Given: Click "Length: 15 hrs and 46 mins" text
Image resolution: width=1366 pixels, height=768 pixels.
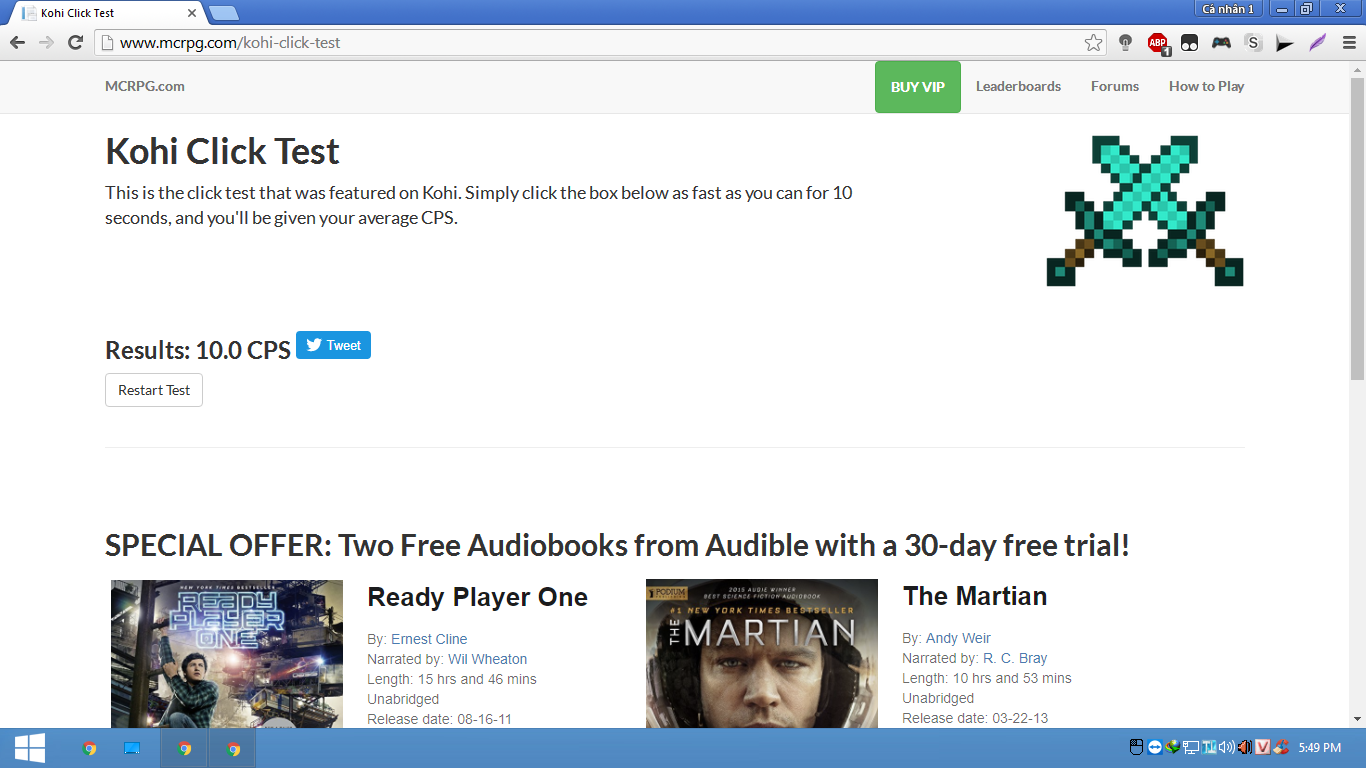Looking at the screenshot, I should (452, 679).
